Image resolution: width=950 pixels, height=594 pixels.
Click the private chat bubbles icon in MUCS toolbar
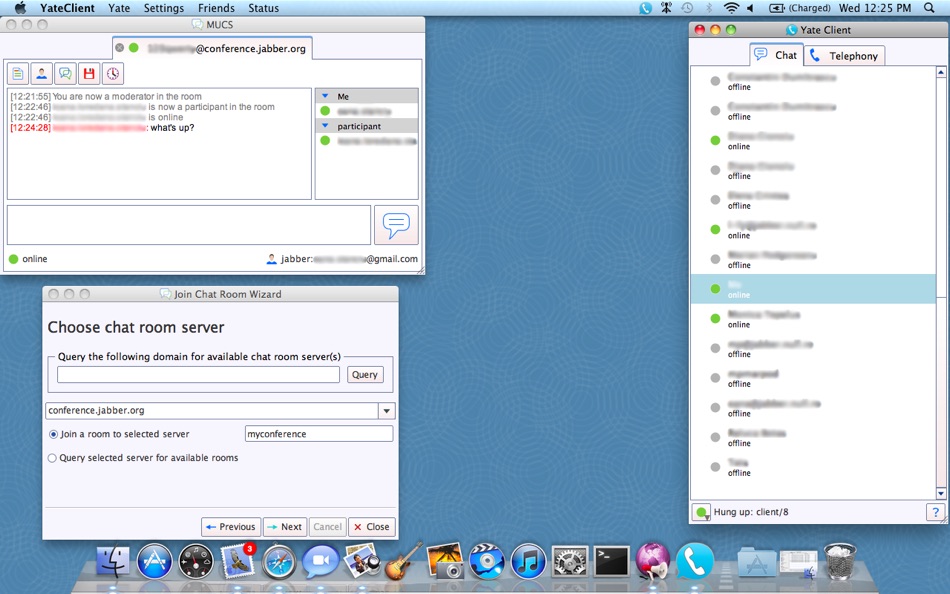[65, 74]
